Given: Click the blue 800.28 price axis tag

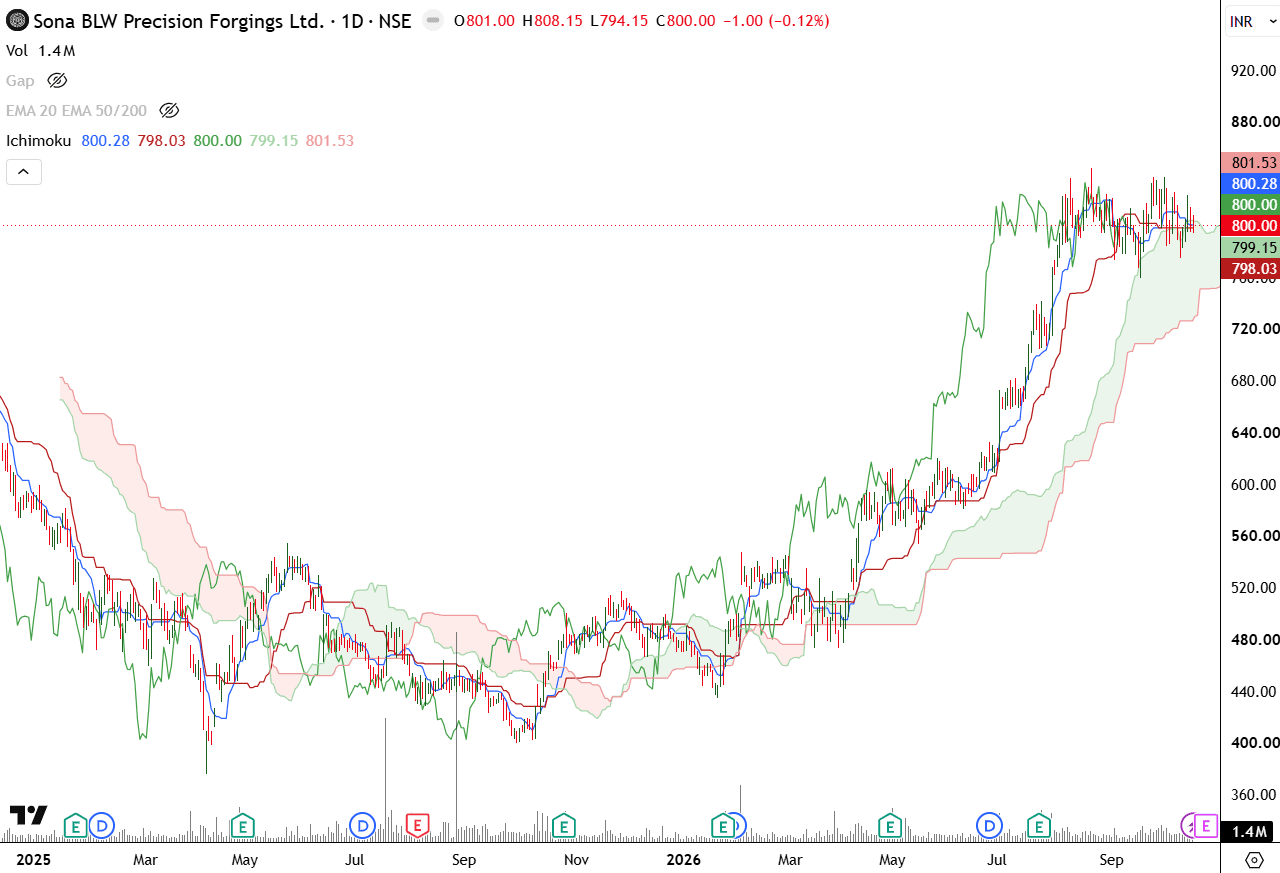Looking at the screenshot, I should (1251, 183).
